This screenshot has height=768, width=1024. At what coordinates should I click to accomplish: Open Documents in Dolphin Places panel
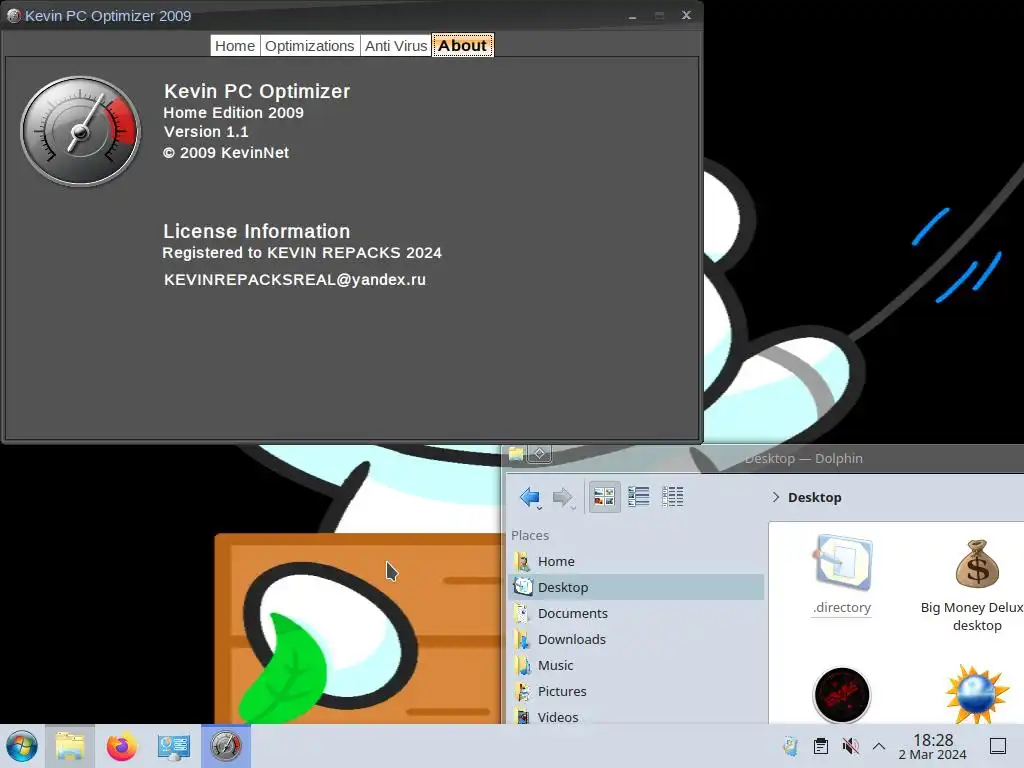(x=636, y=613)
